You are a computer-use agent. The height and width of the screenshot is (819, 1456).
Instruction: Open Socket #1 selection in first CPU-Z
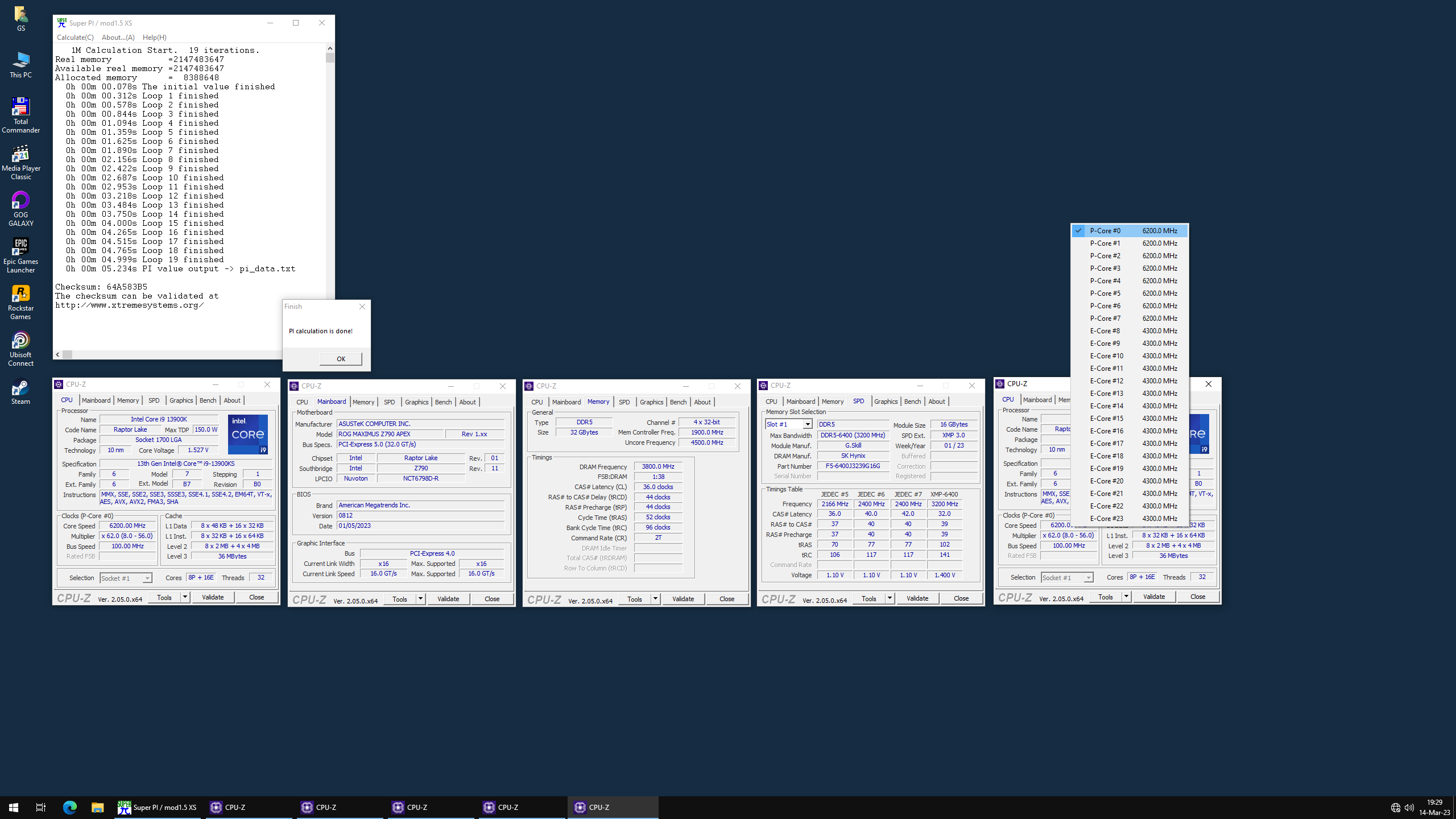tap(126, 578)
